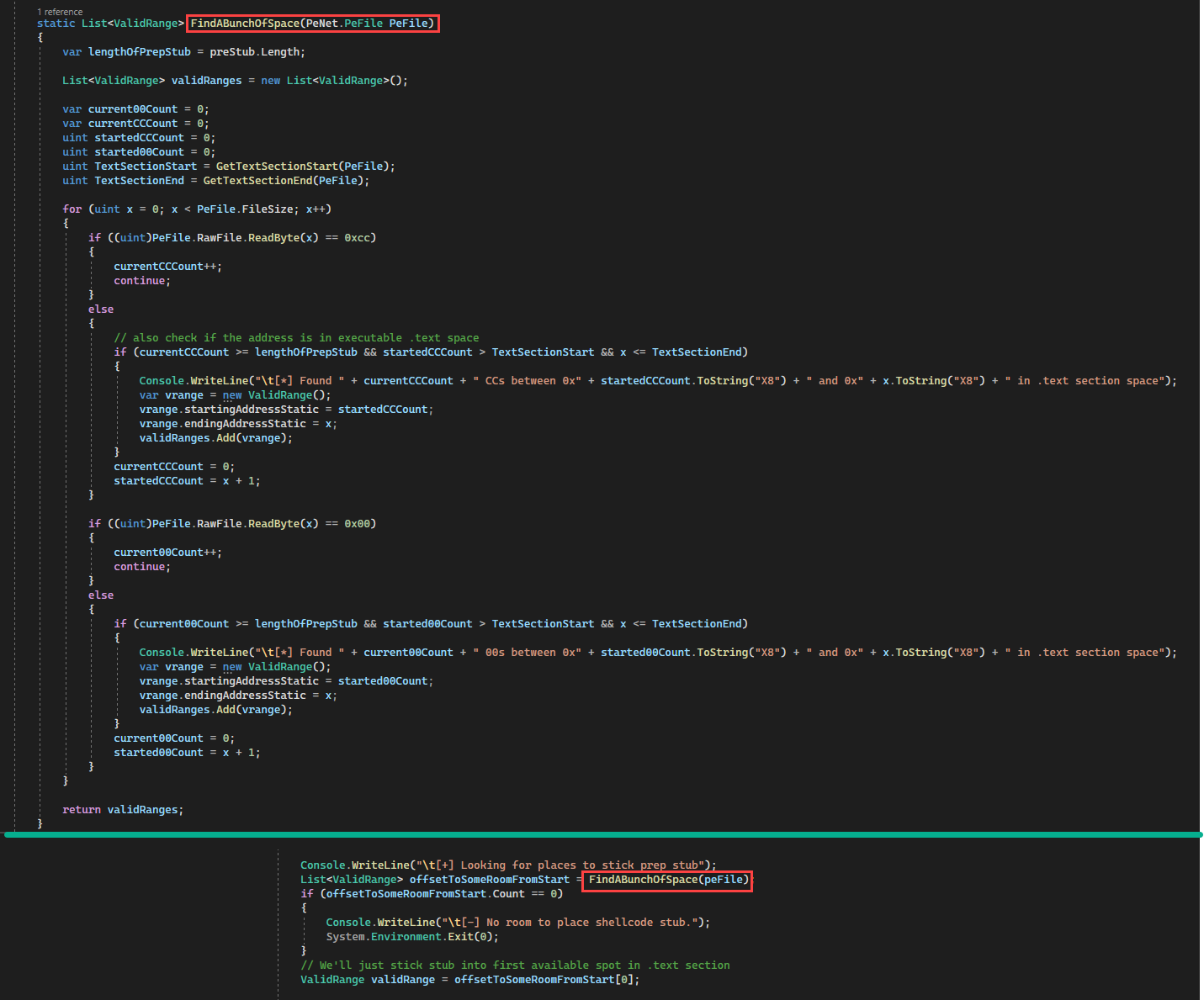Click the return validRanges statement
The image size is (1204, 1000).
[122, 810]
